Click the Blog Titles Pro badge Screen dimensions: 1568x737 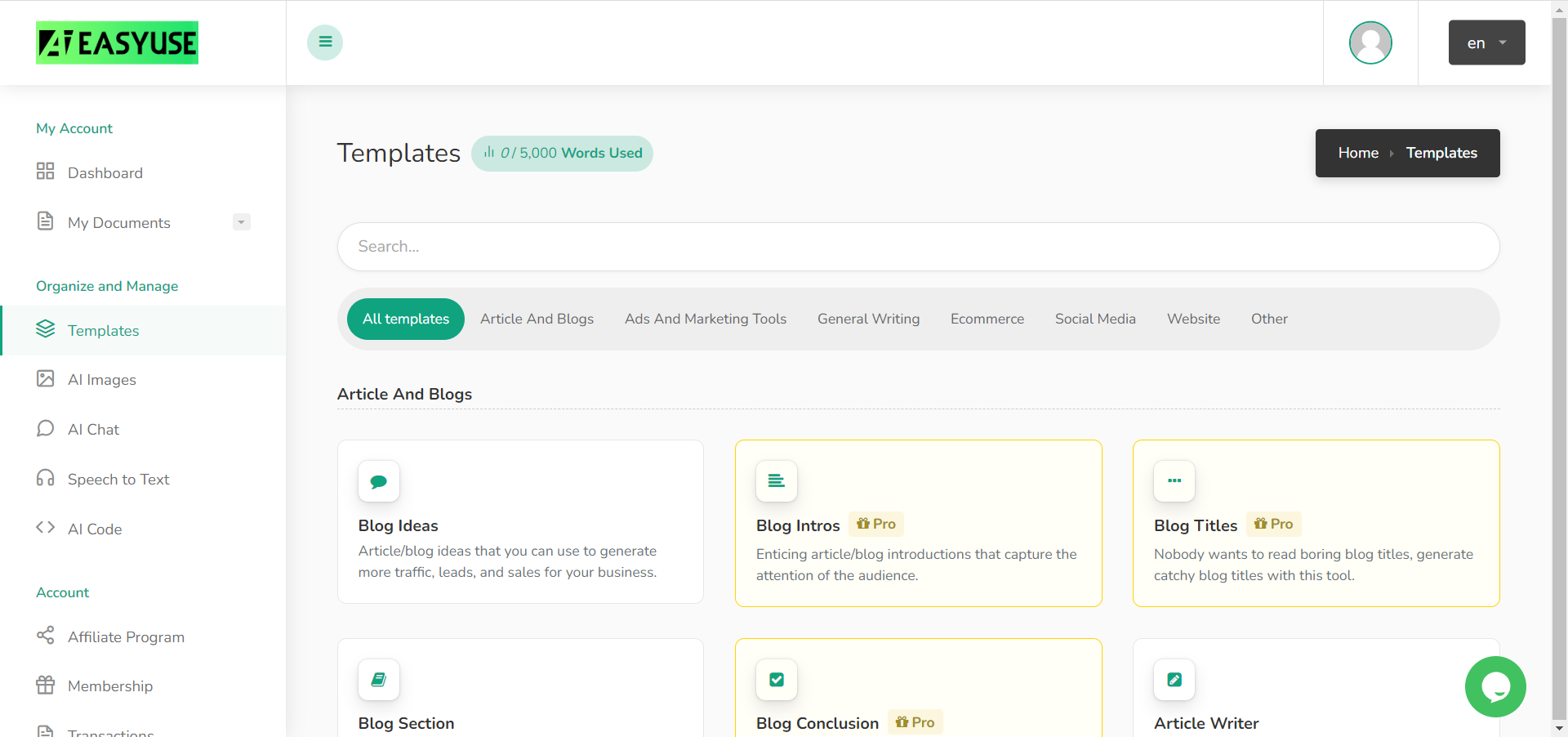coord(1273,524)
